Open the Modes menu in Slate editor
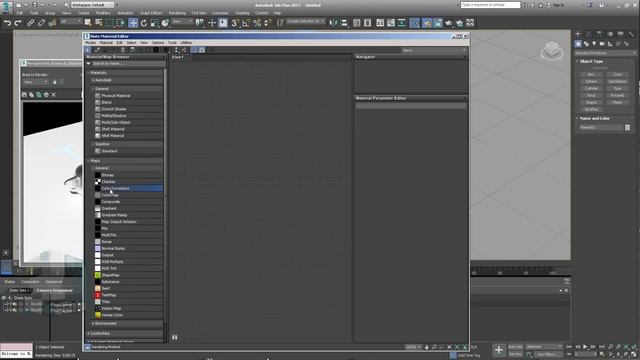640x360 pixels. click(x=91, y=42)
